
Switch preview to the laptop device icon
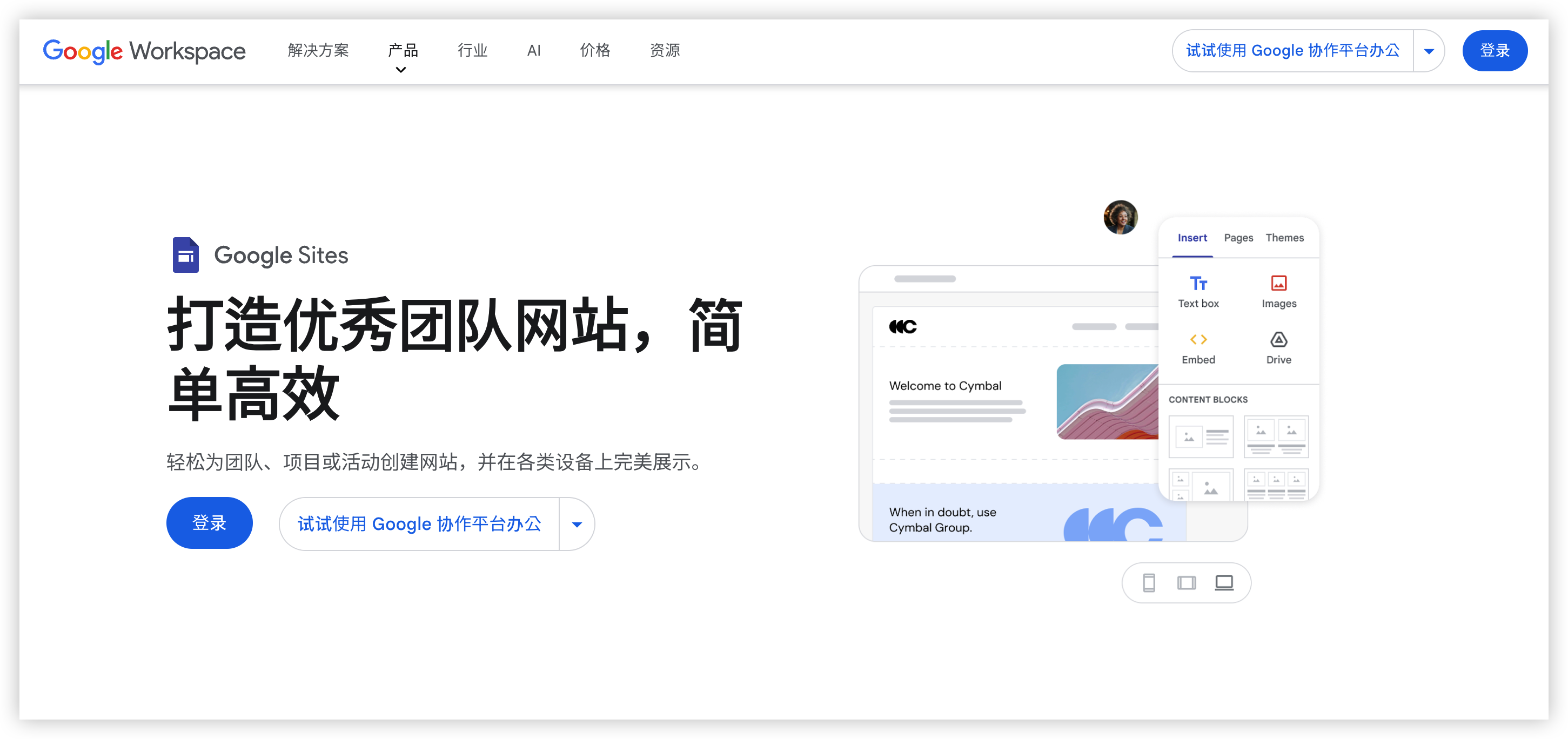[x=1223, y=582]
